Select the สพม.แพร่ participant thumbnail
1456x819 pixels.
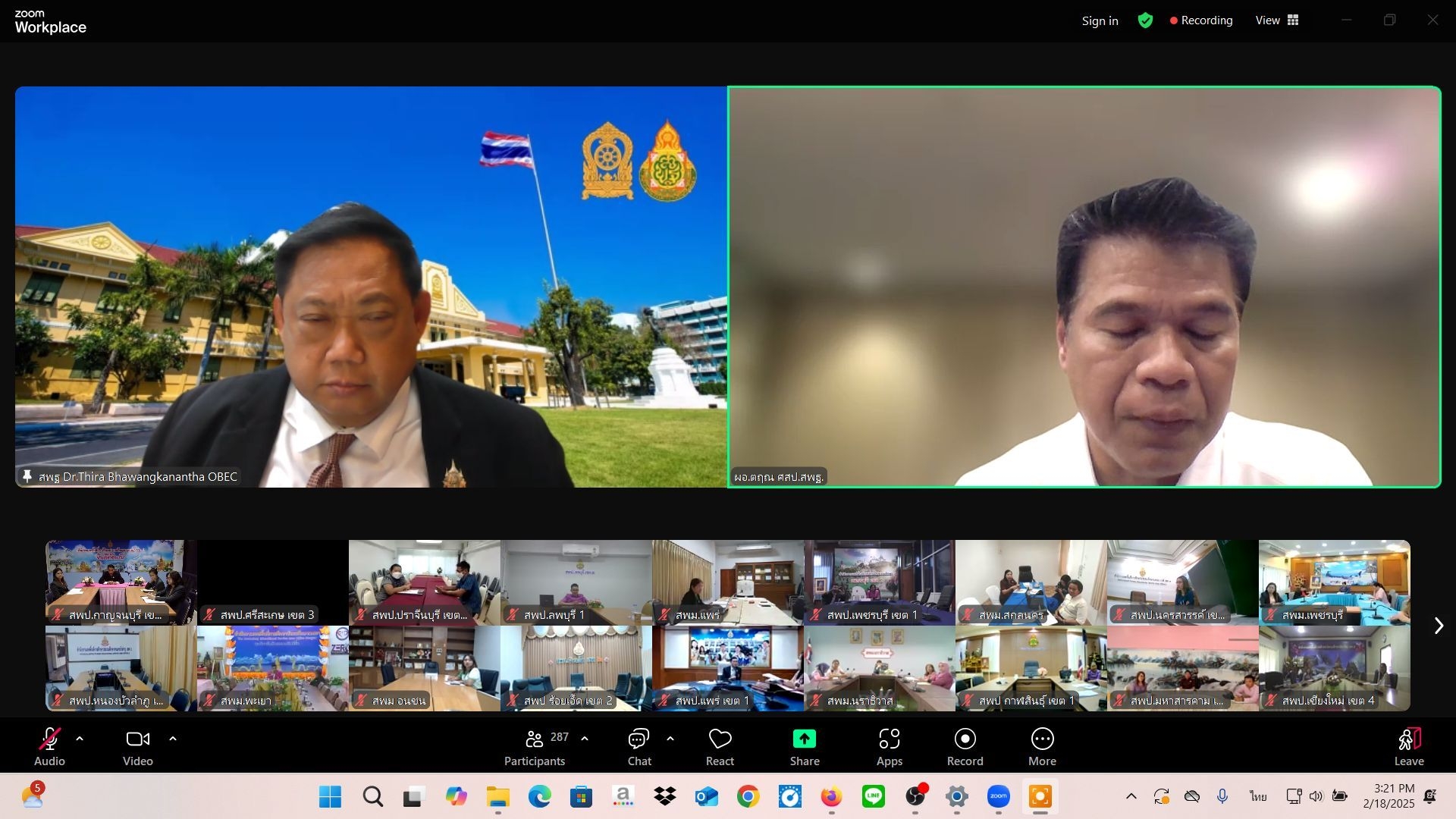pos(727,582)
